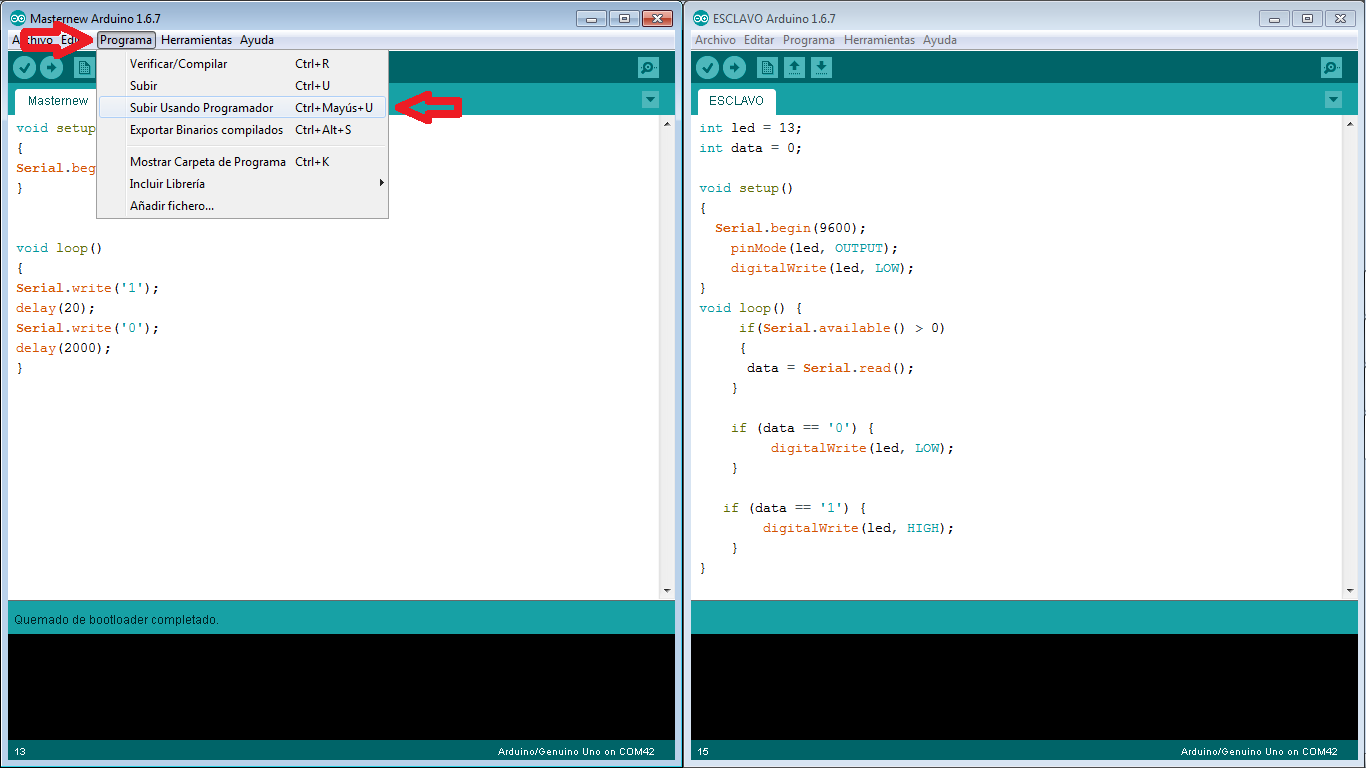
Task: Click Verify checkmark in ESCLAVO window
Action: click(x=707, y=68)
